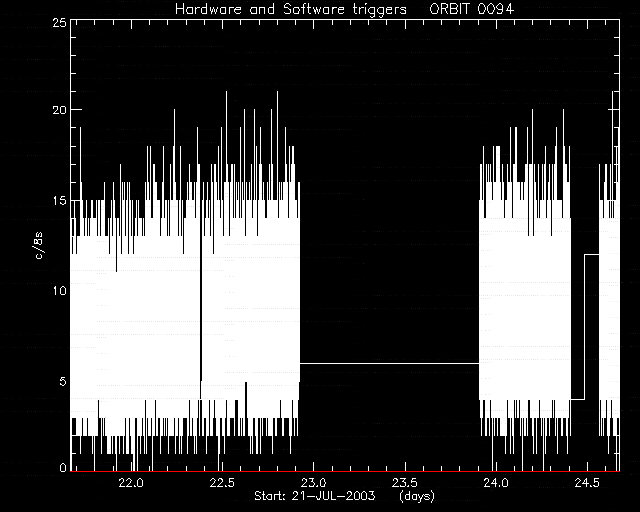
Task: Click the x-axis tick label 23.5
Action: (405, 483)
